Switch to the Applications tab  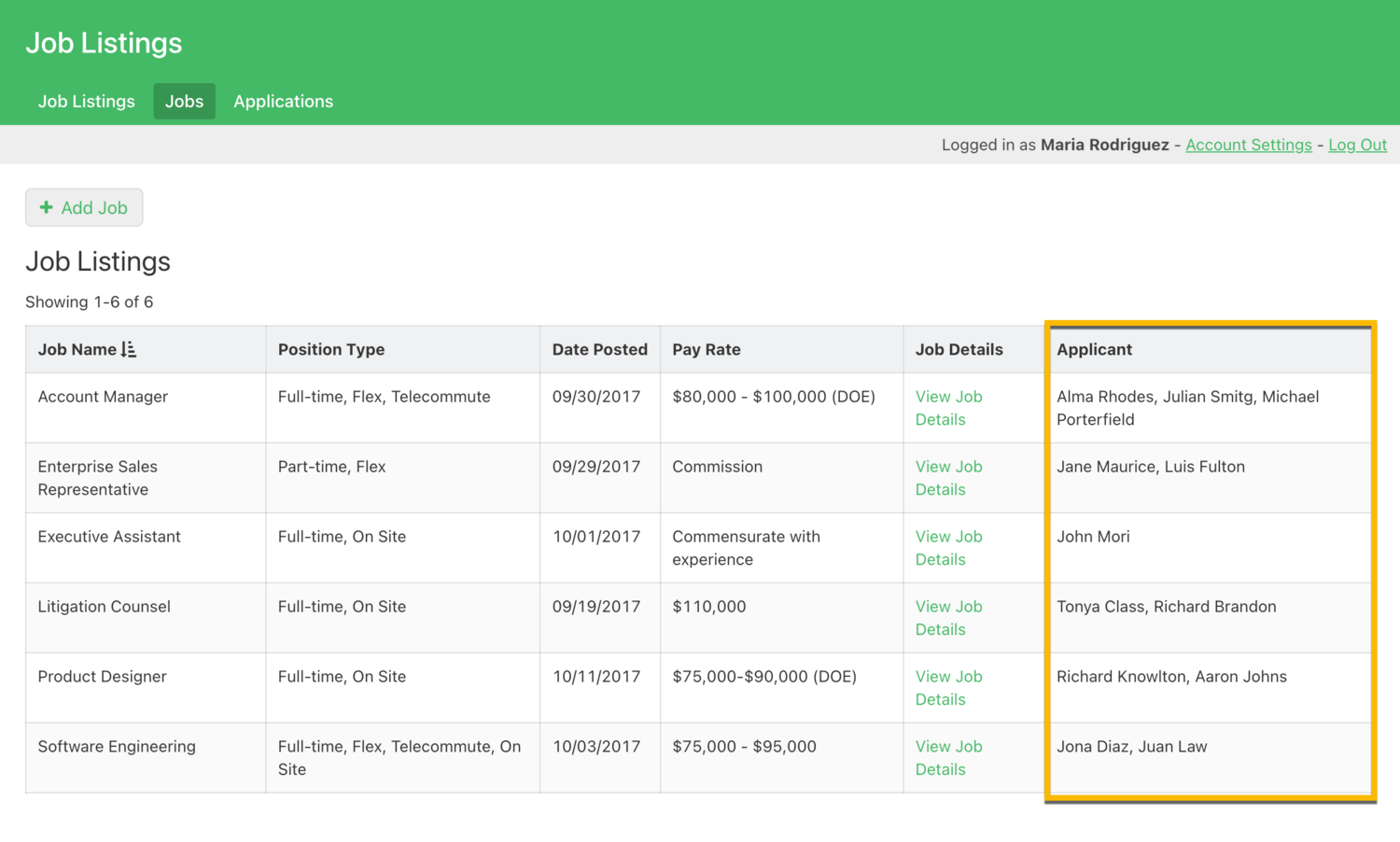[283, 101]
